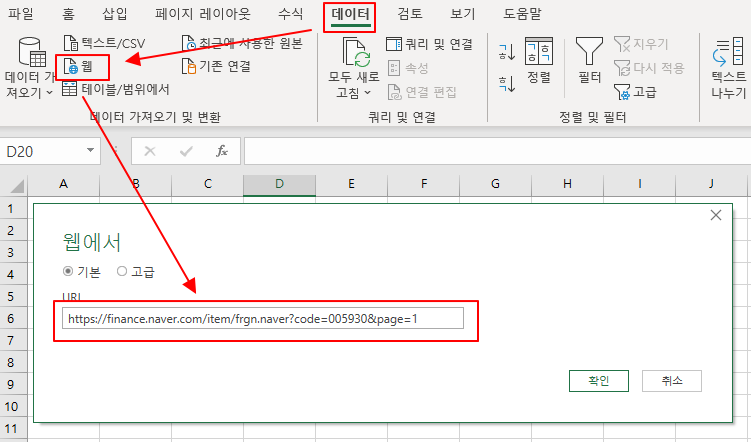The width and height of the screenshot is (751, 442).
Task: Open Insert Function fx button
Action: [222, 151]
